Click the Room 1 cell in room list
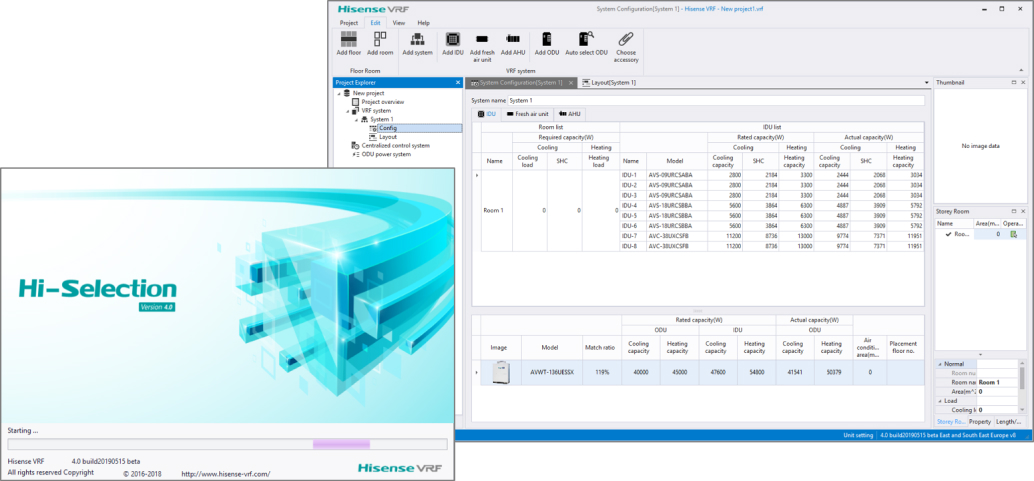 [x=497, y=210]
